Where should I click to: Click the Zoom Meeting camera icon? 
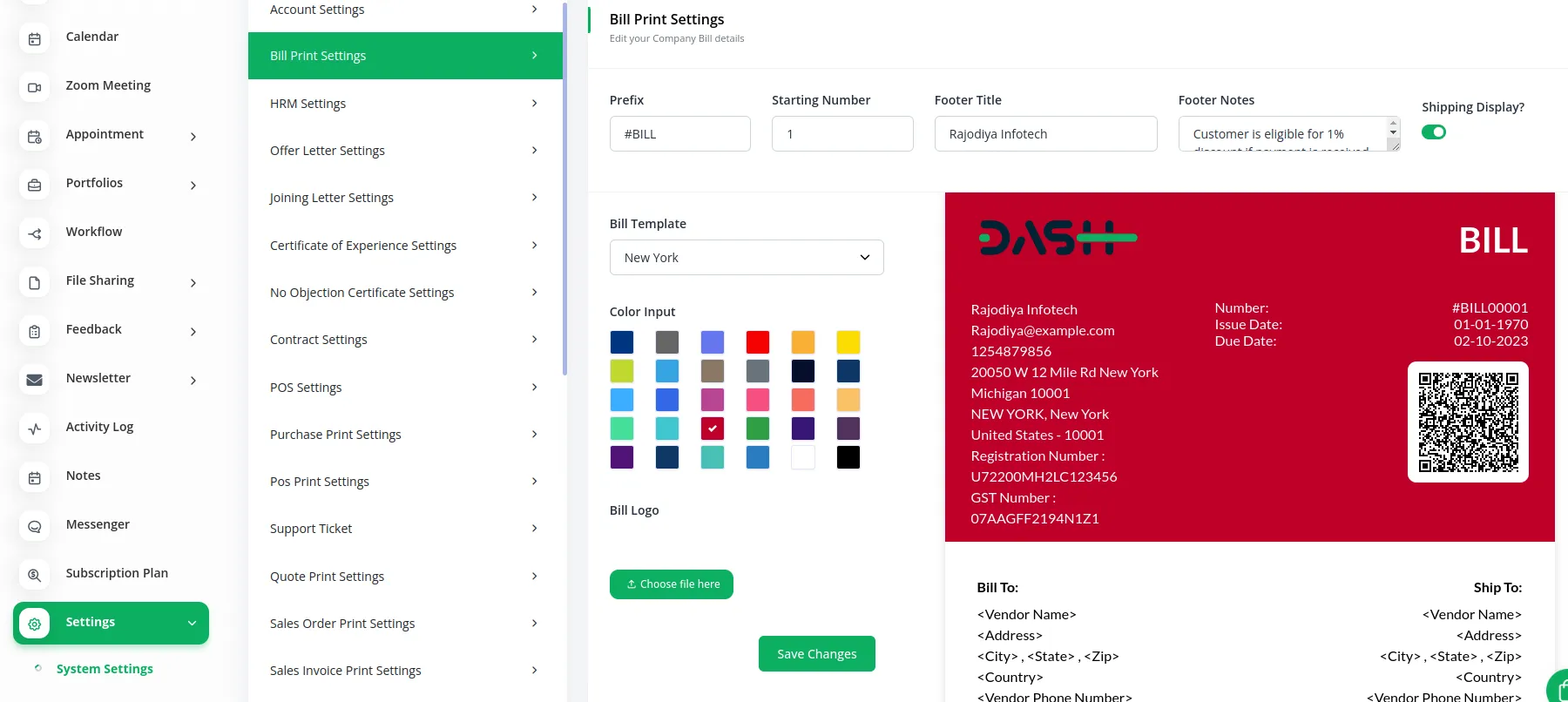pos(35,86)
